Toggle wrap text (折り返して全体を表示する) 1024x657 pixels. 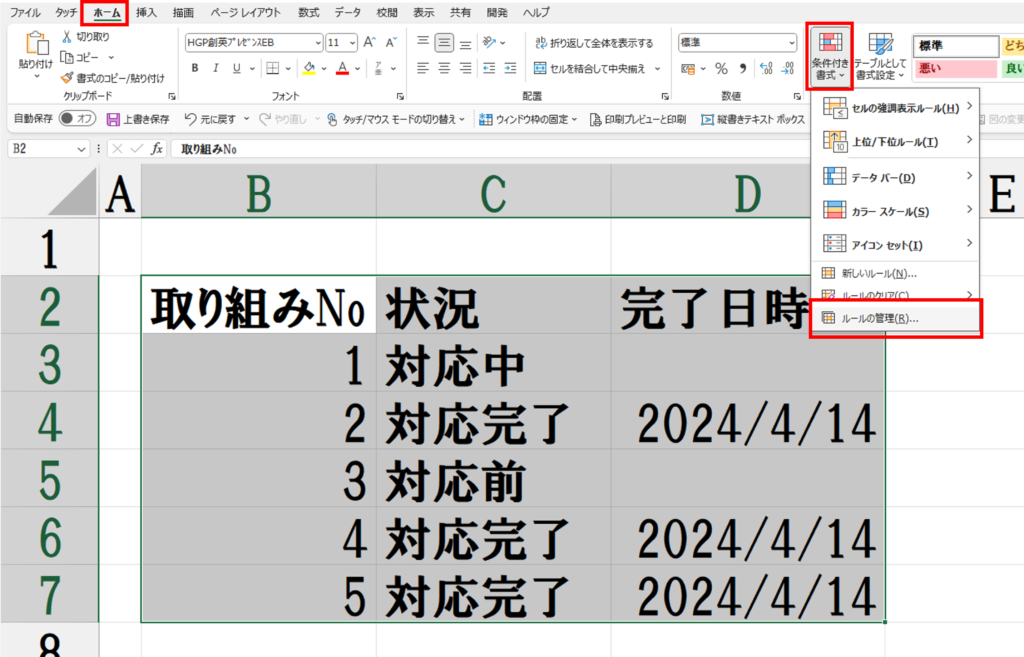point(594,42)
